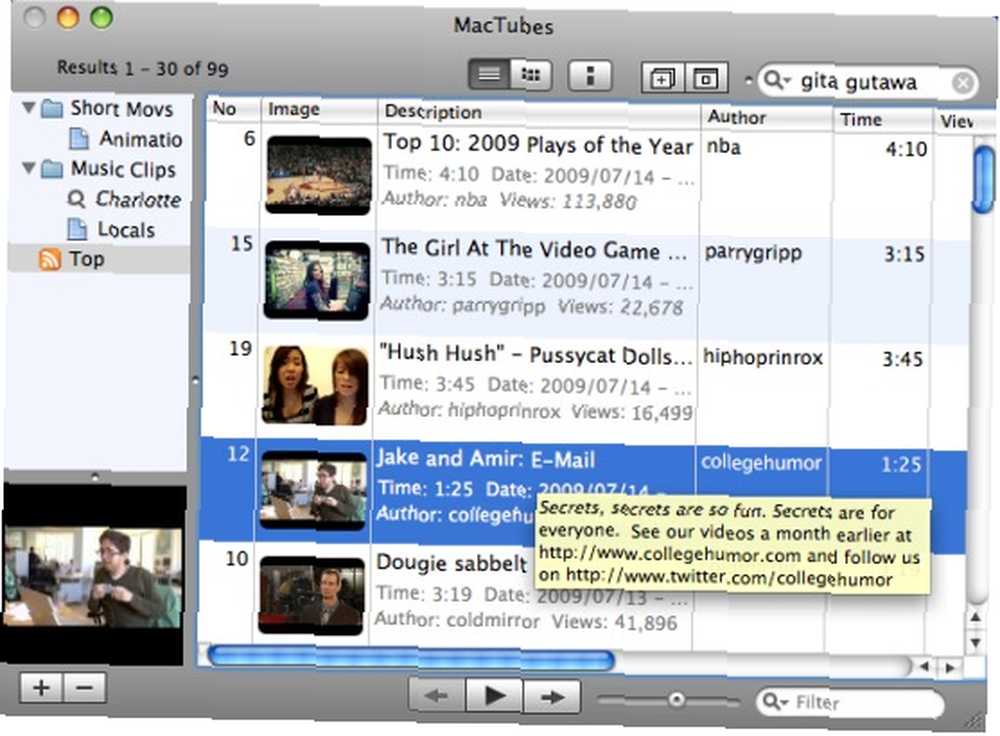Collapse the Short Movs folder
This screenshot has height=736, width=1000.
pyautogui.click(x=29, y=107)
